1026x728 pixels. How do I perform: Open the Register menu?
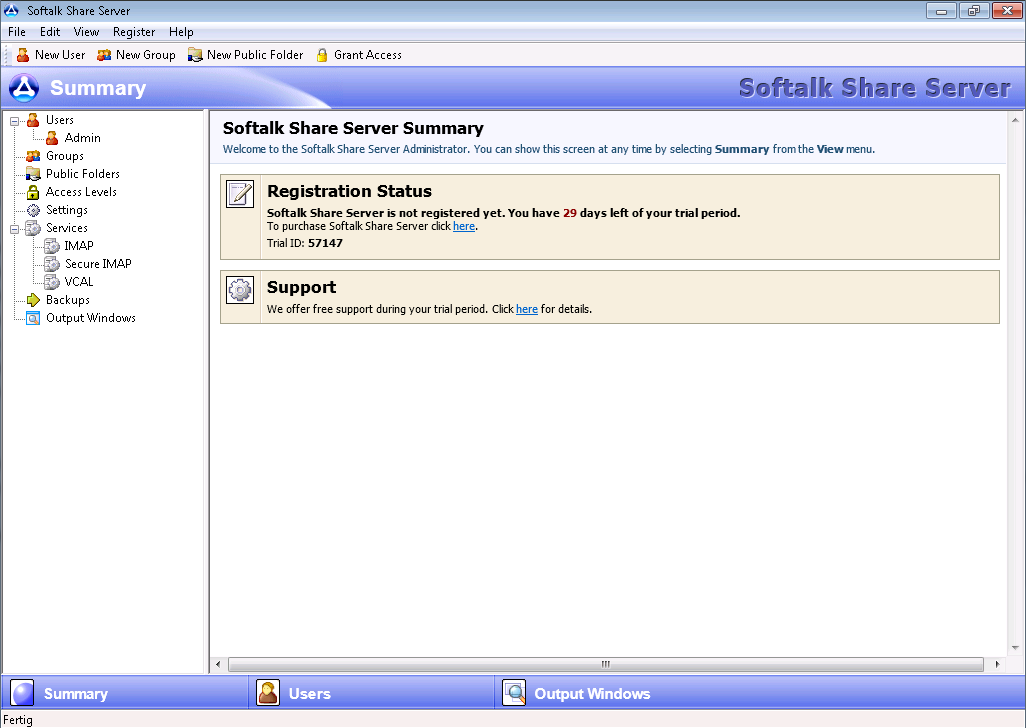134,32
